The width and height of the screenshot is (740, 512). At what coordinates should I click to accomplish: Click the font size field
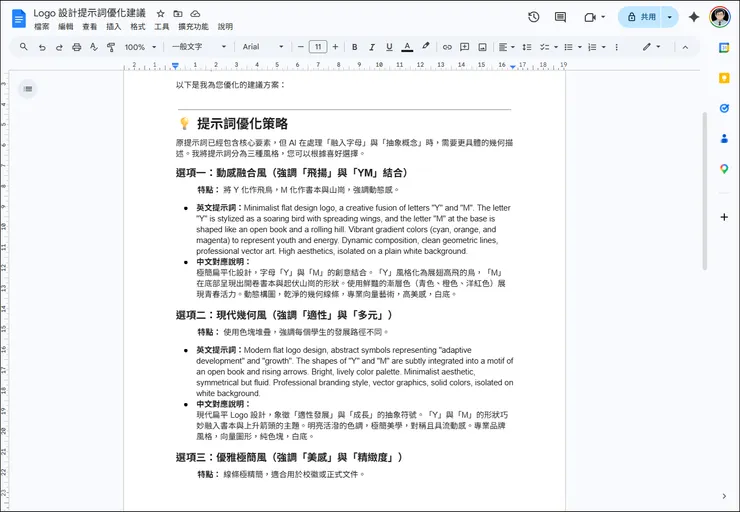tap(318, 47)
